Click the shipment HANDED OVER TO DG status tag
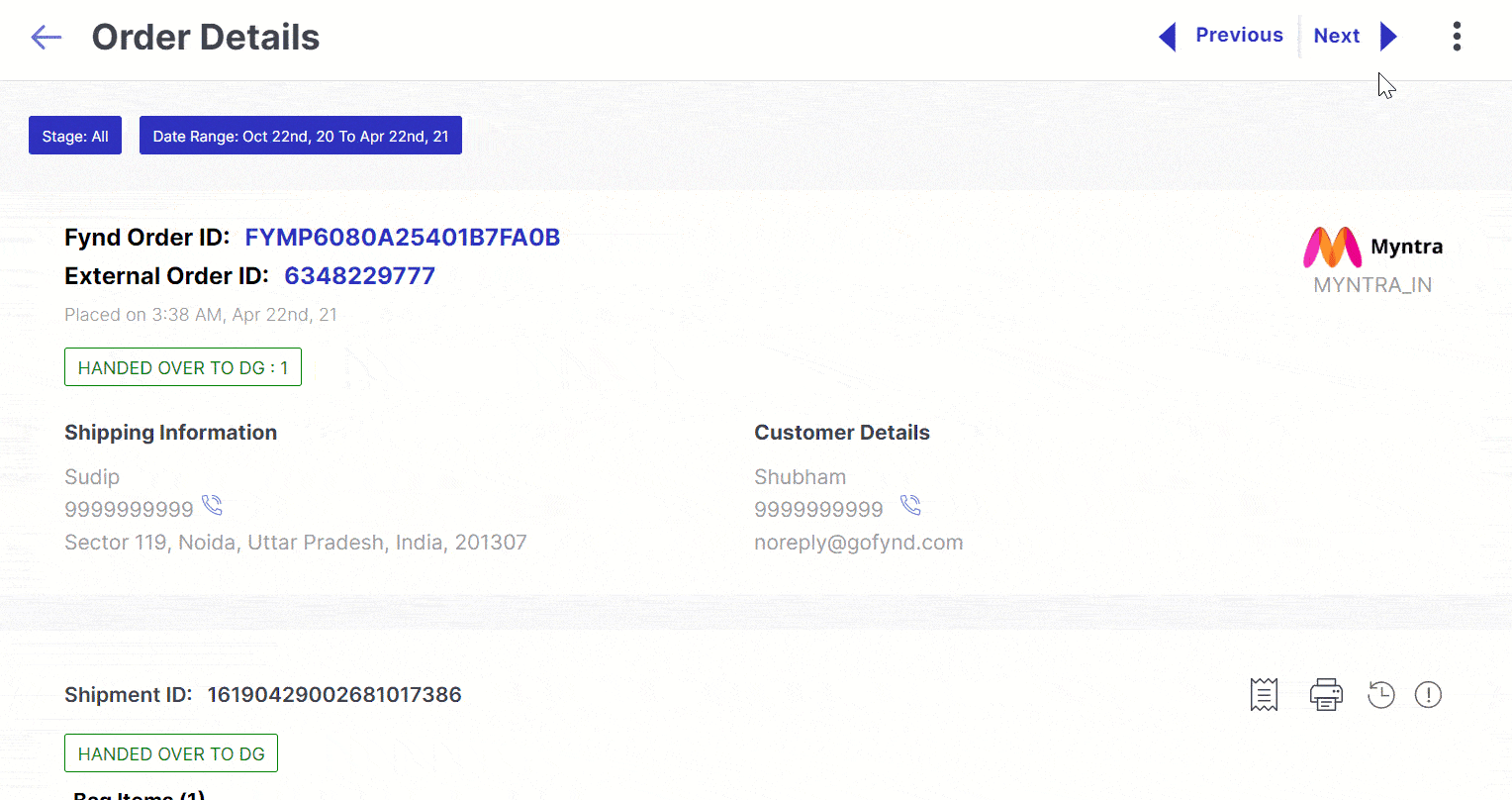Image resolution: width=1512 pixels, height=800 pixels. coord(171,753)
